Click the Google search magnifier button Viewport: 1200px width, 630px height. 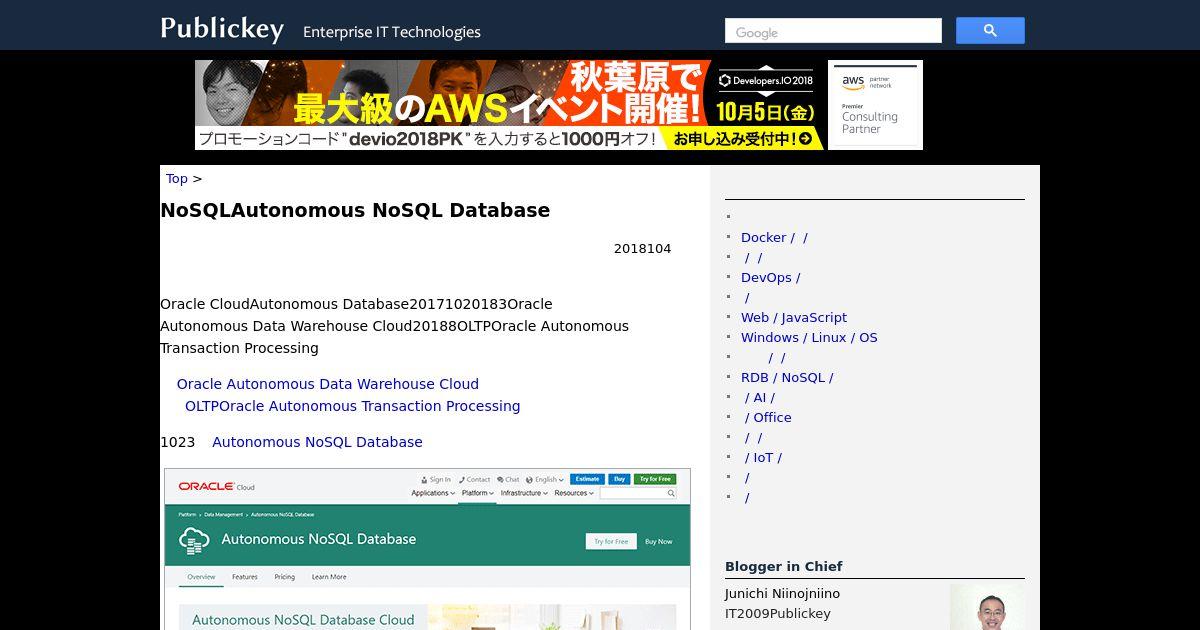click(x=990, y=31)
